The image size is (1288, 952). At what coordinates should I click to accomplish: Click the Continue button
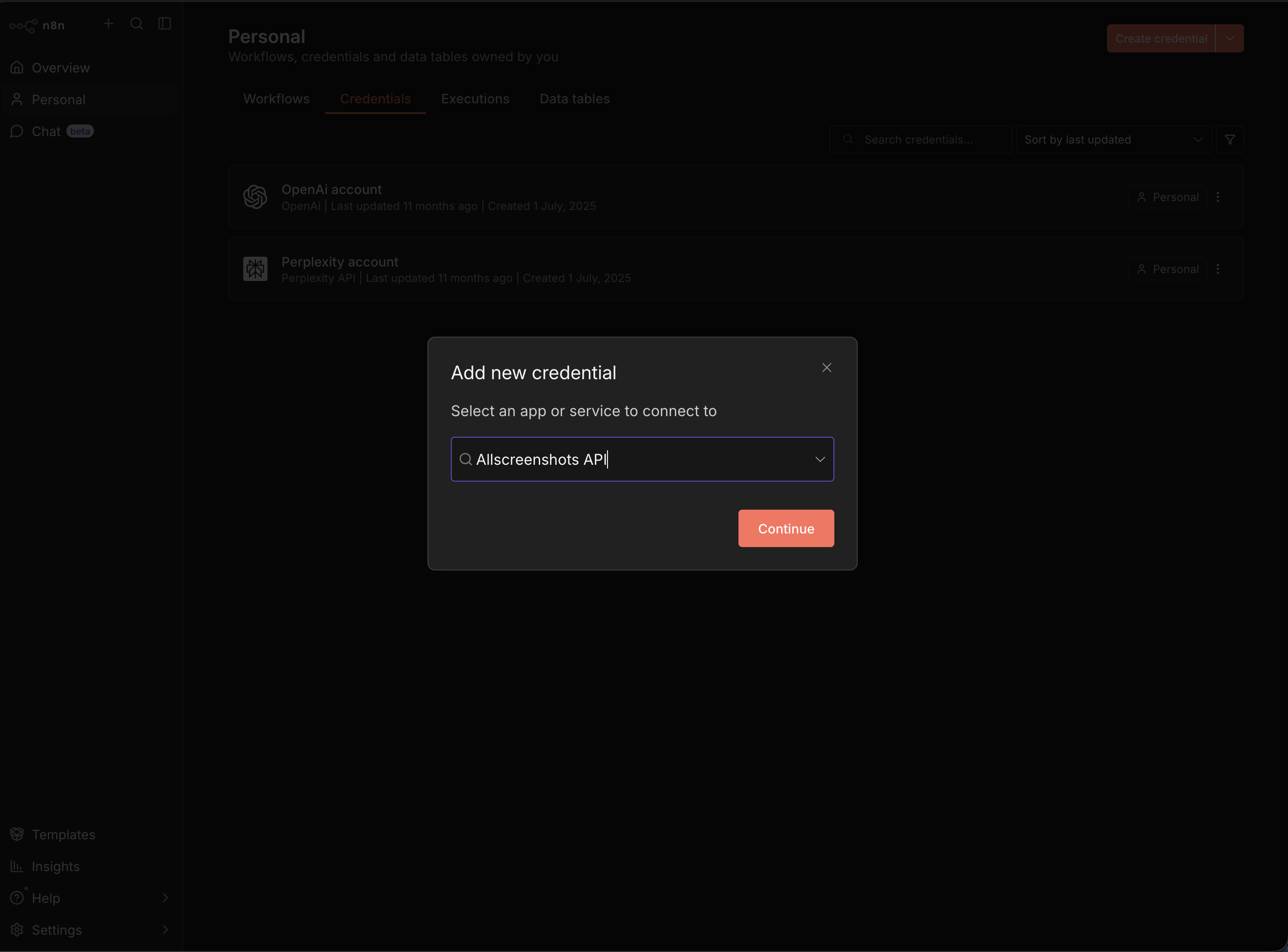tap(786, 528)
